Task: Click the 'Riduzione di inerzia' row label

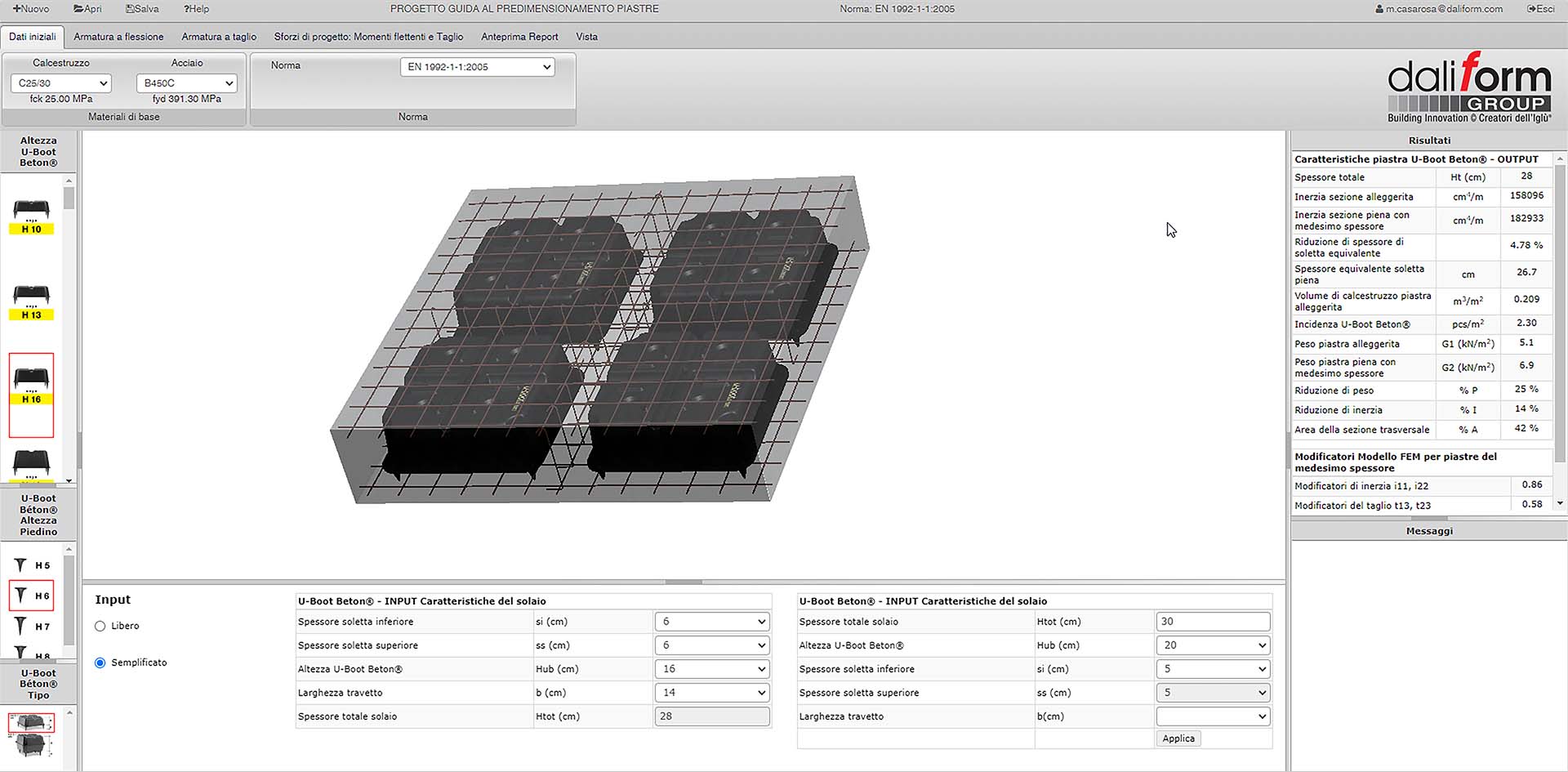Action: pyautogui.click(x=1338, y=410)
